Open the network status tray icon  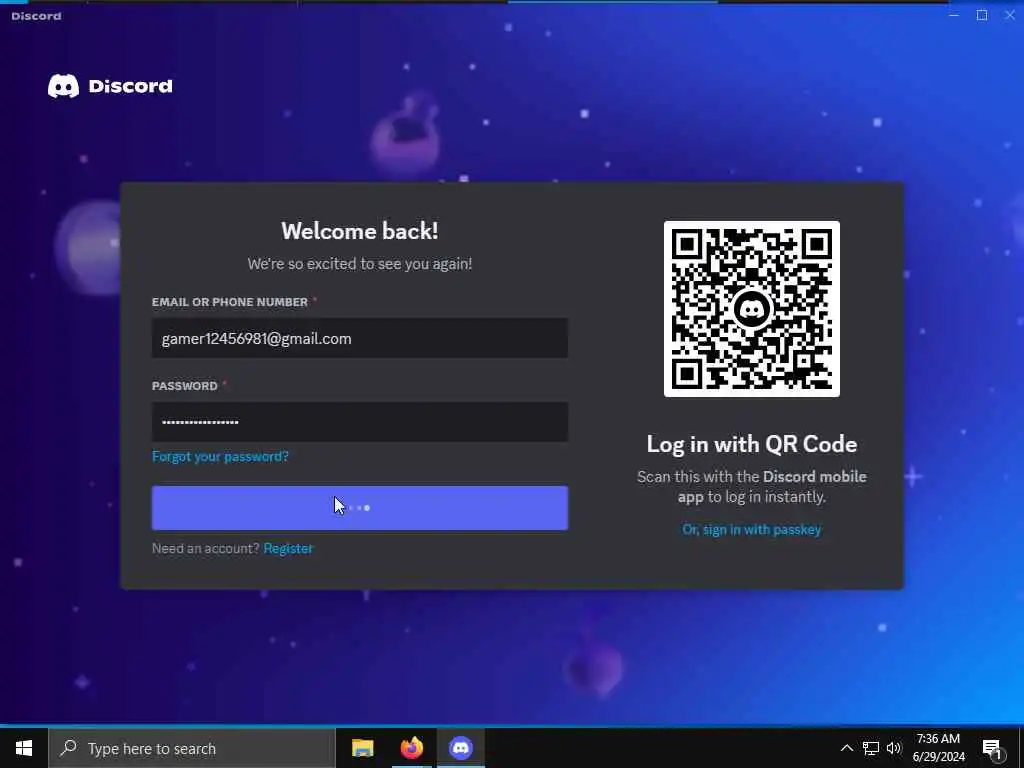(x=871, y=748)
